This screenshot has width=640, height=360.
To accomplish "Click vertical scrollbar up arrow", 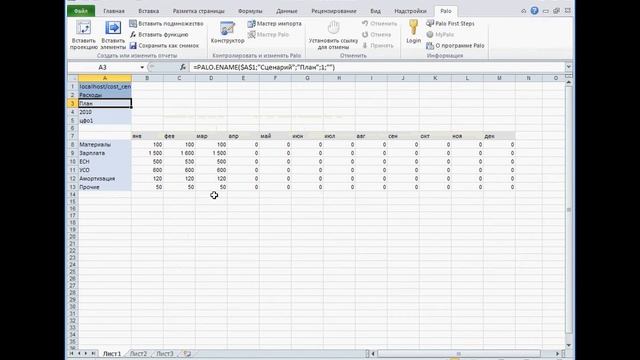I will pos(568,82).
